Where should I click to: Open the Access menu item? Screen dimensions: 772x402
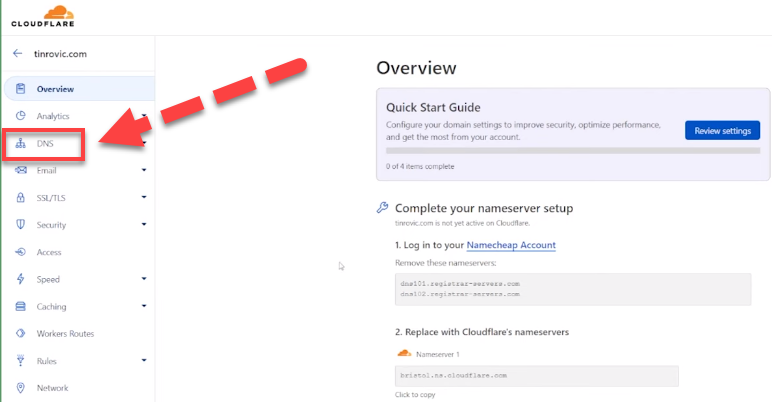pyautogui.click(x=49, y=252)
